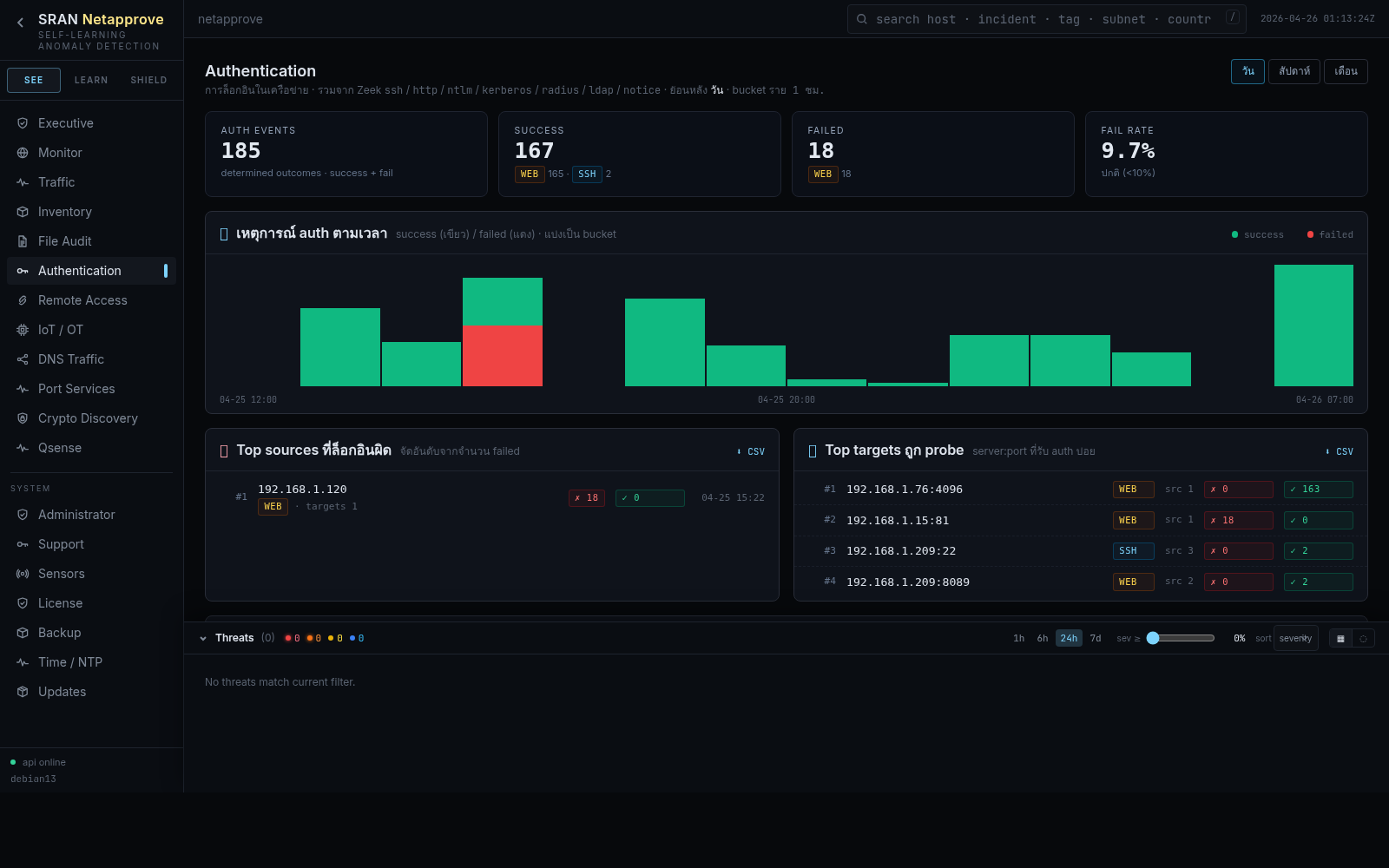Open the Sensors page icon
This screenshot has width=1389, height=868.
pyautogui.click(x=23, y=574)
